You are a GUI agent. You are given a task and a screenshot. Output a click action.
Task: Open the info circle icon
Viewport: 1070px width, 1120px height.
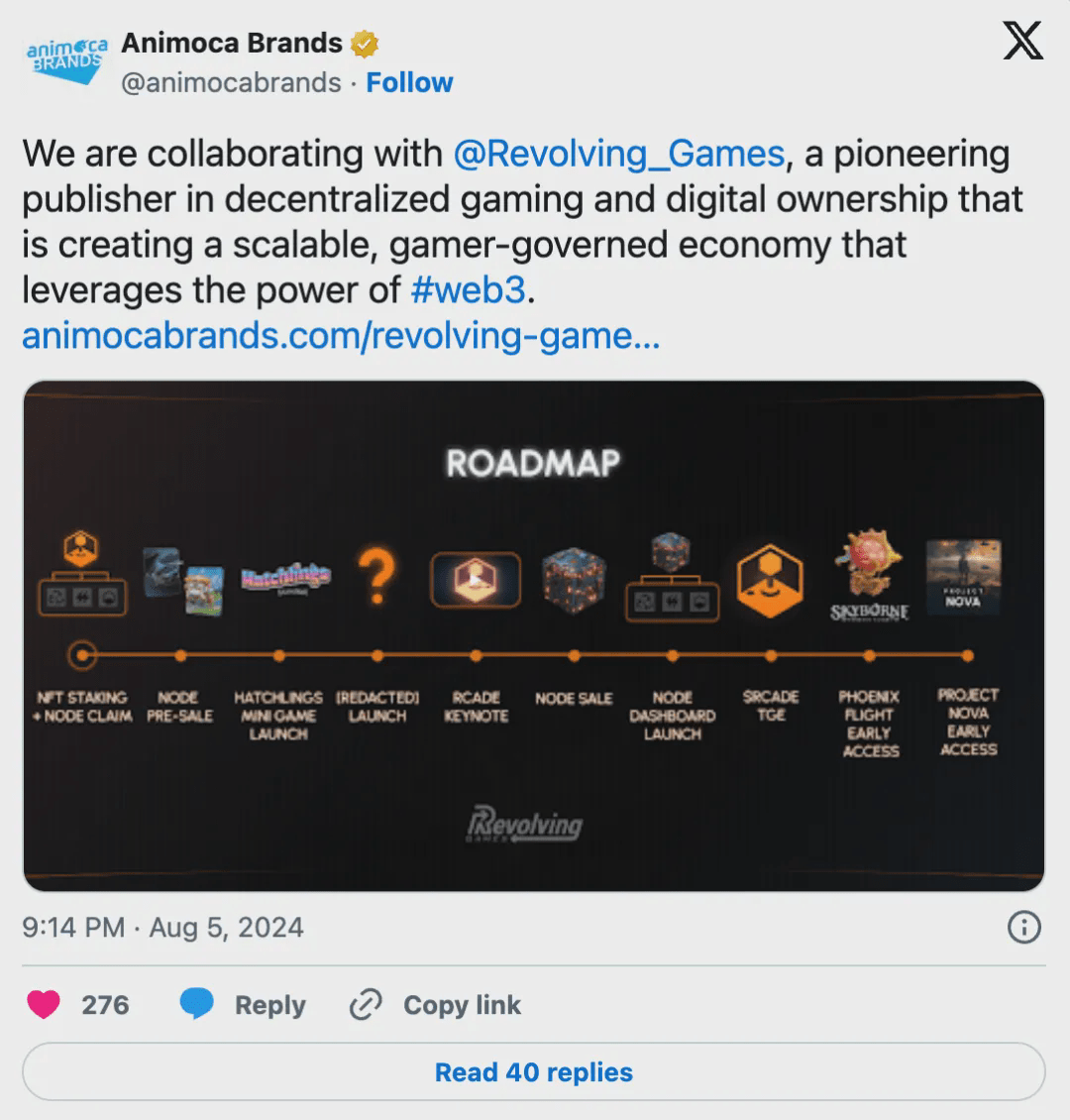click(1022, 928)
